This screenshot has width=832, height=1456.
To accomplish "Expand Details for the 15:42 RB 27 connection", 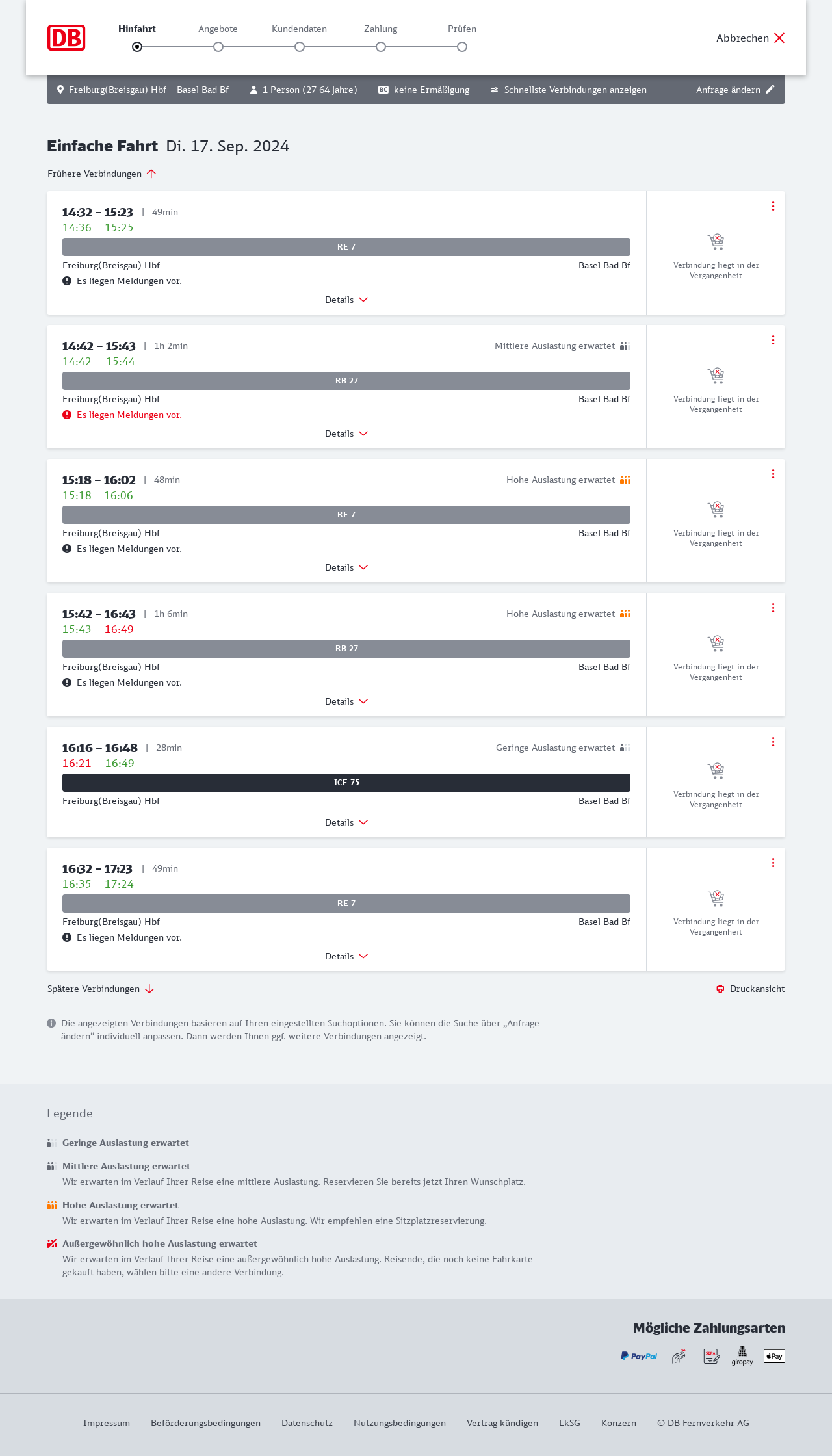I will point(346,701).
